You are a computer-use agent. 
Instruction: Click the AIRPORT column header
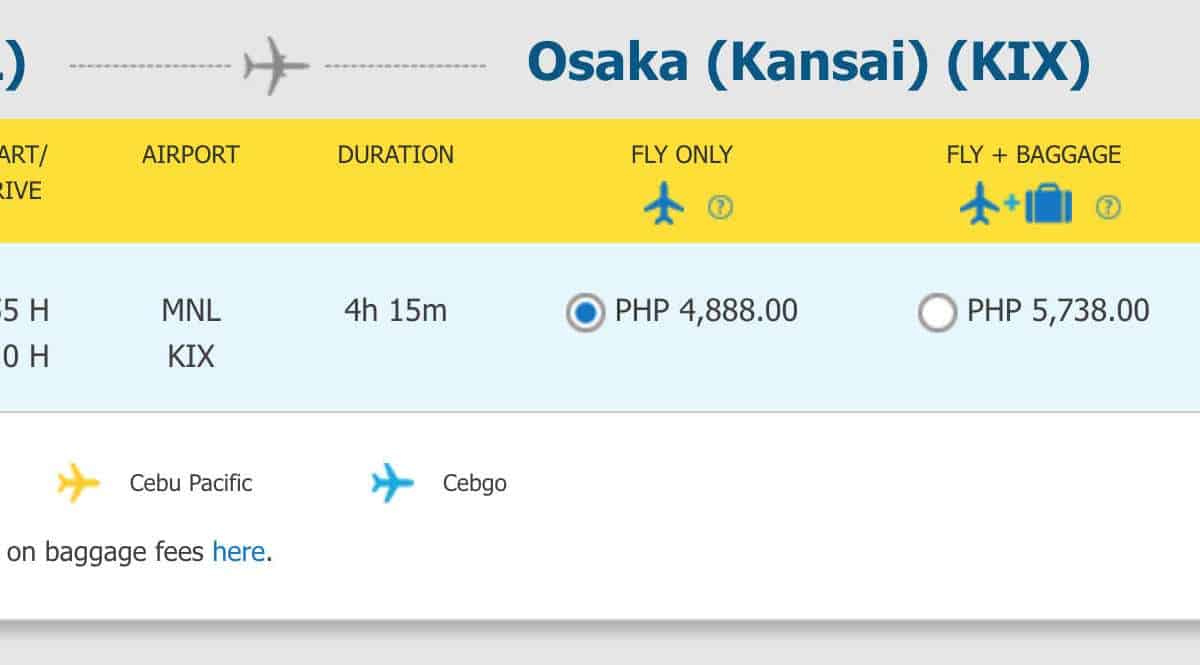tap(190, 155)
